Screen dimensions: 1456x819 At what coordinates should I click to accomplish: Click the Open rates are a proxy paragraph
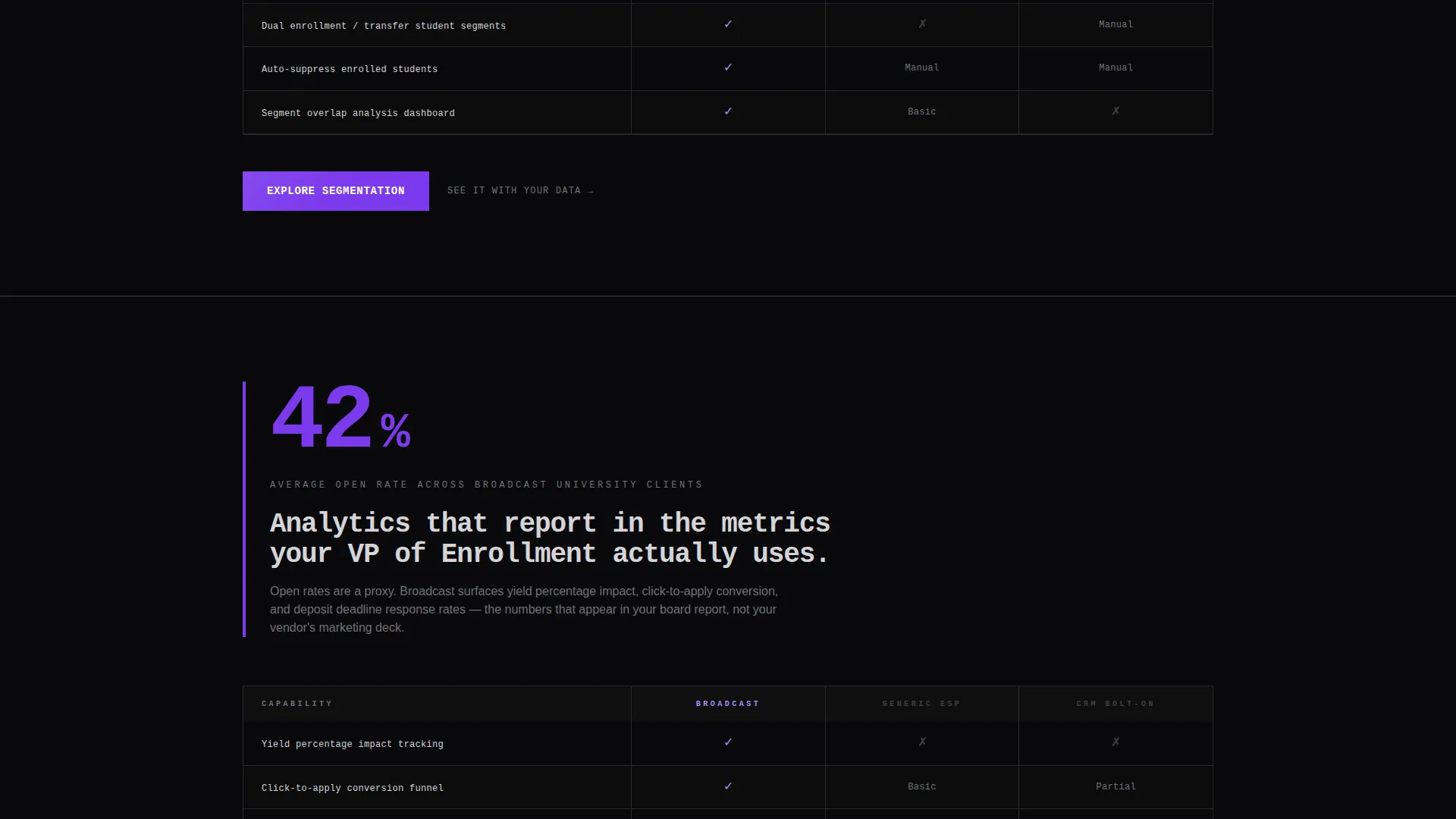tap(524, 610)
